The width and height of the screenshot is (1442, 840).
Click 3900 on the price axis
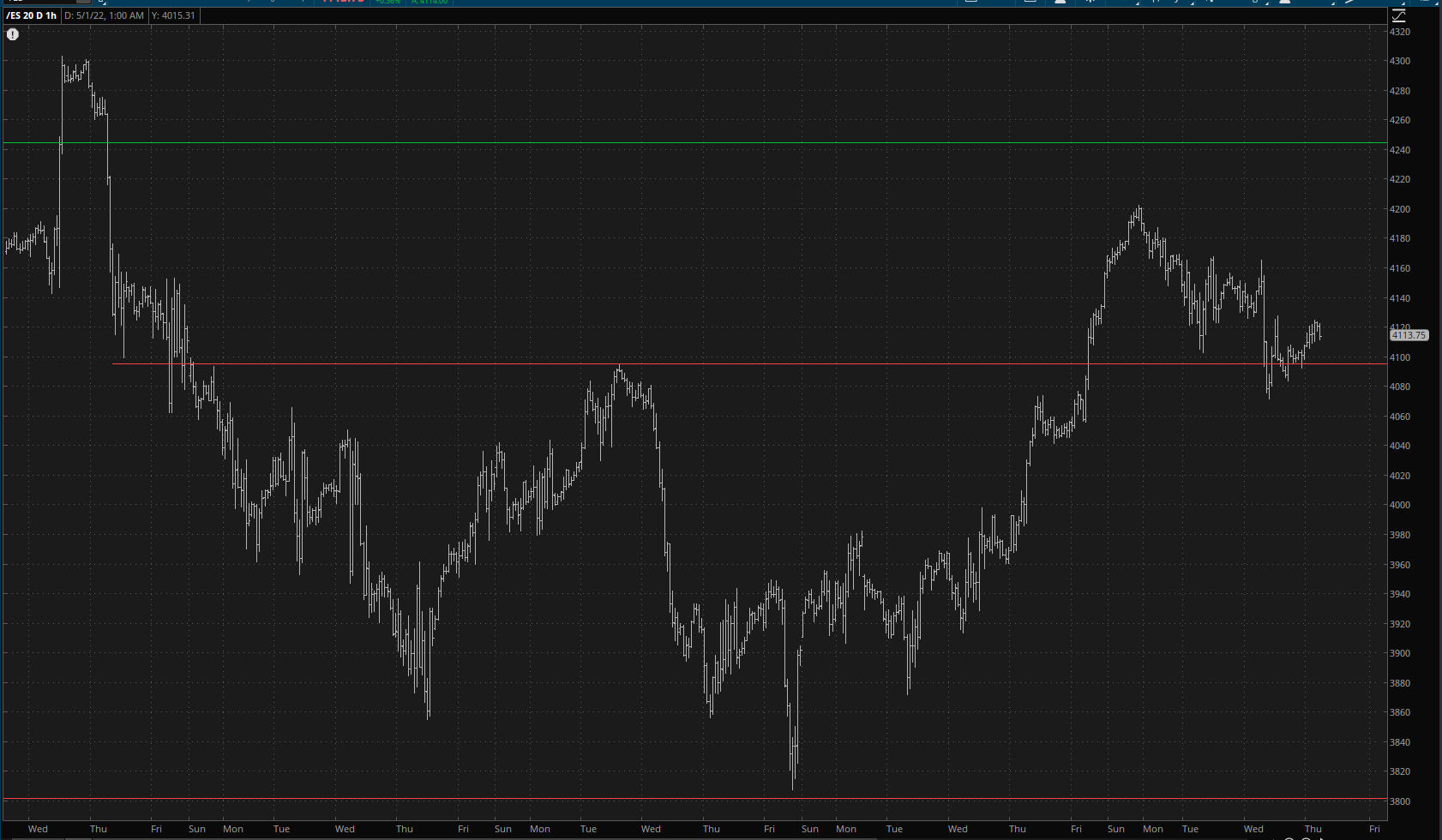click(x=1399, y=653)
